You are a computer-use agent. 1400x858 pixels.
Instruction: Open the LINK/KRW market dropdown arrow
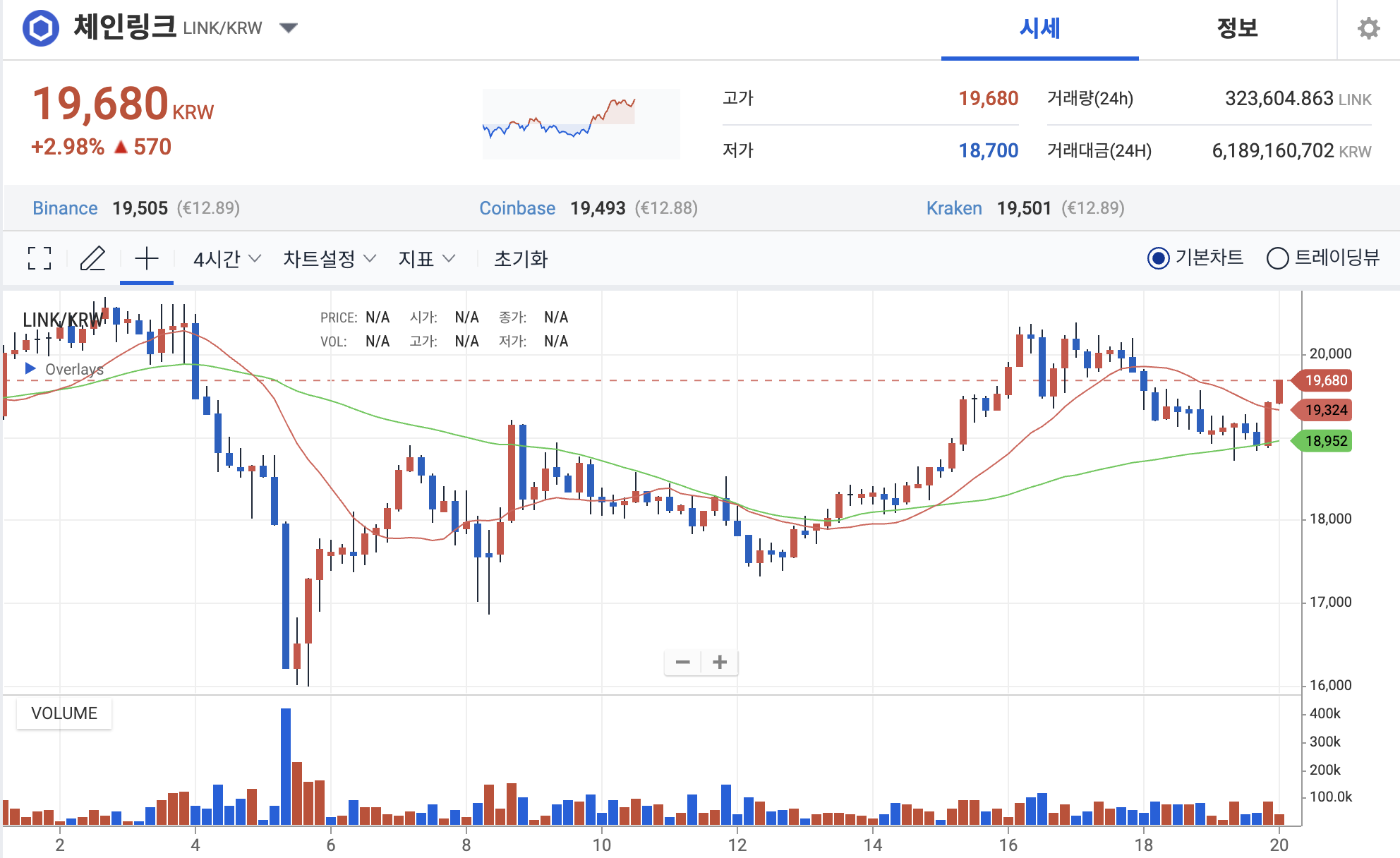288,28
